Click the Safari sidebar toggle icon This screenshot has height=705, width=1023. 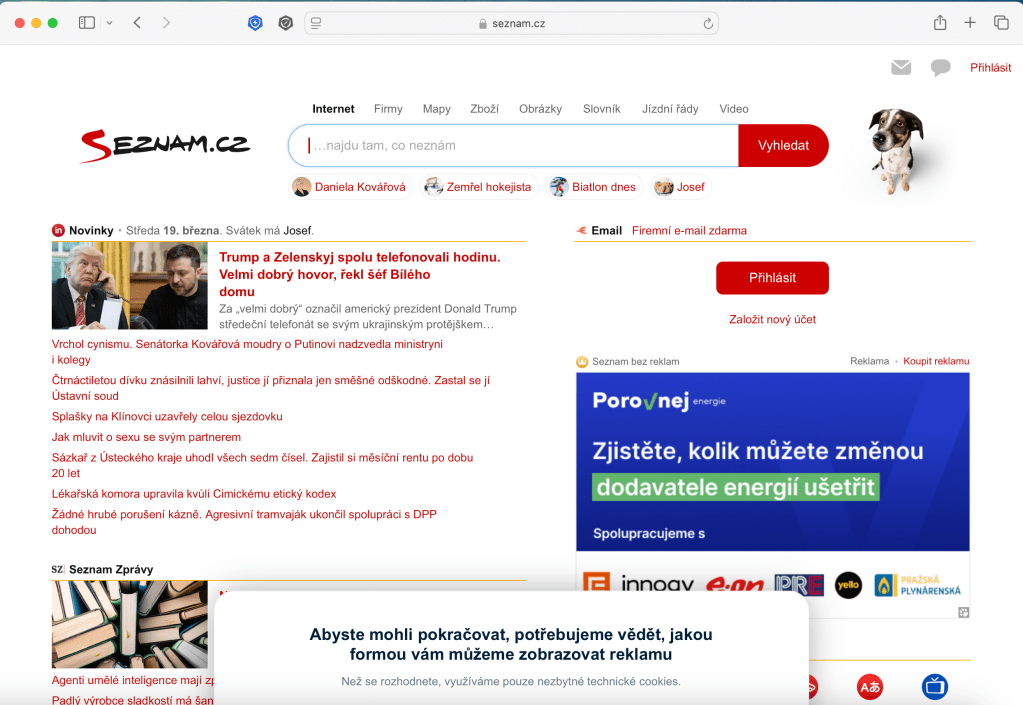tap(87, 23)
